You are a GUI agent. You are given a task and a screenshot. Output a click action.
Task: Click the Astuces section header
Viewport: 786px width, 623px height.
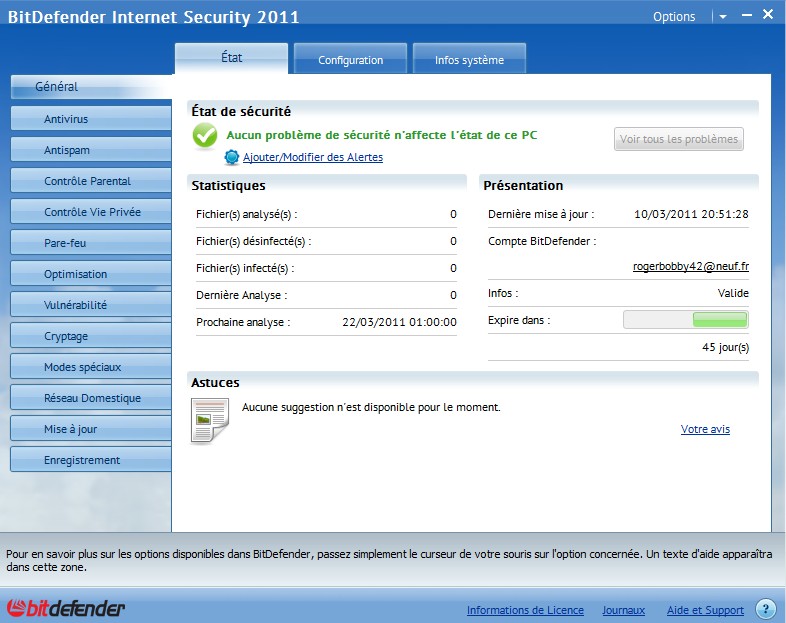(215, 382)
